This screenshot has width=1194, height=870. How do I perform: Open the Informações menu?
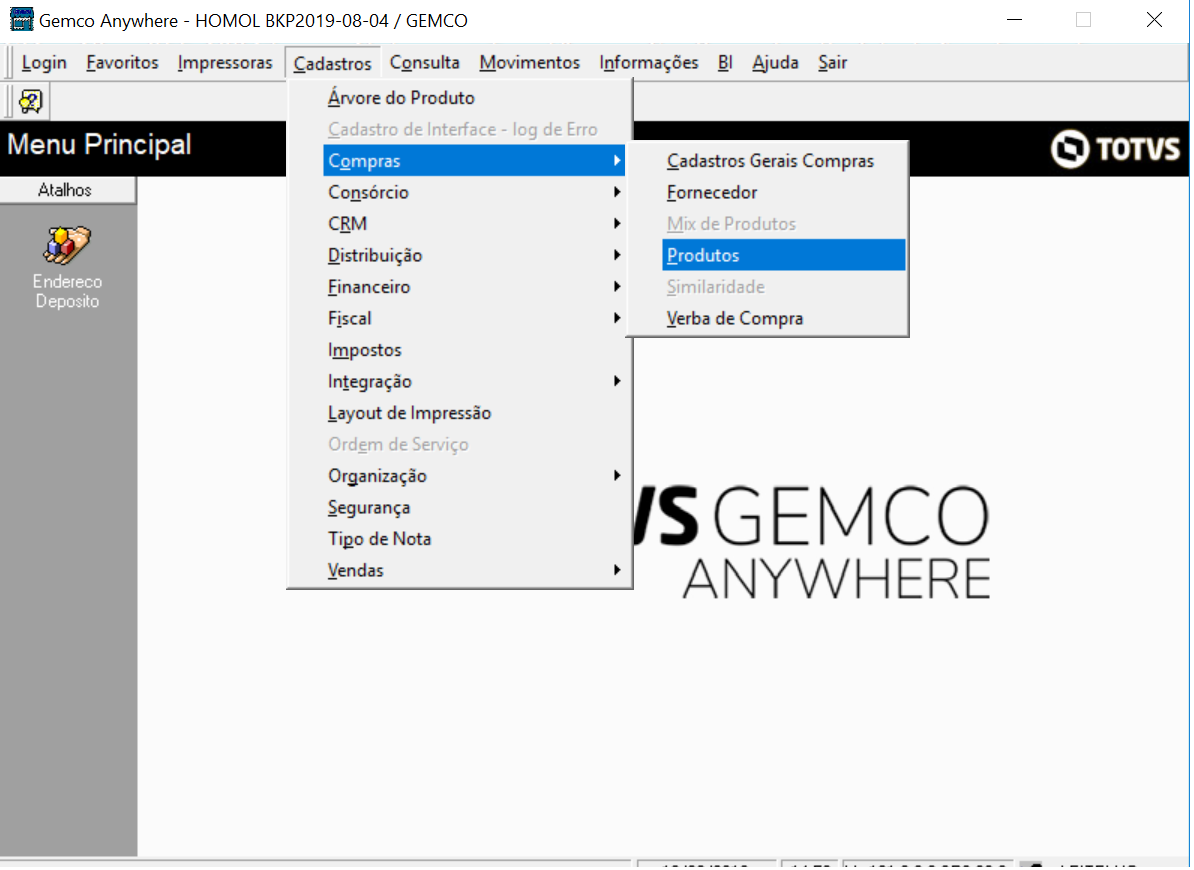coord(648,62)
